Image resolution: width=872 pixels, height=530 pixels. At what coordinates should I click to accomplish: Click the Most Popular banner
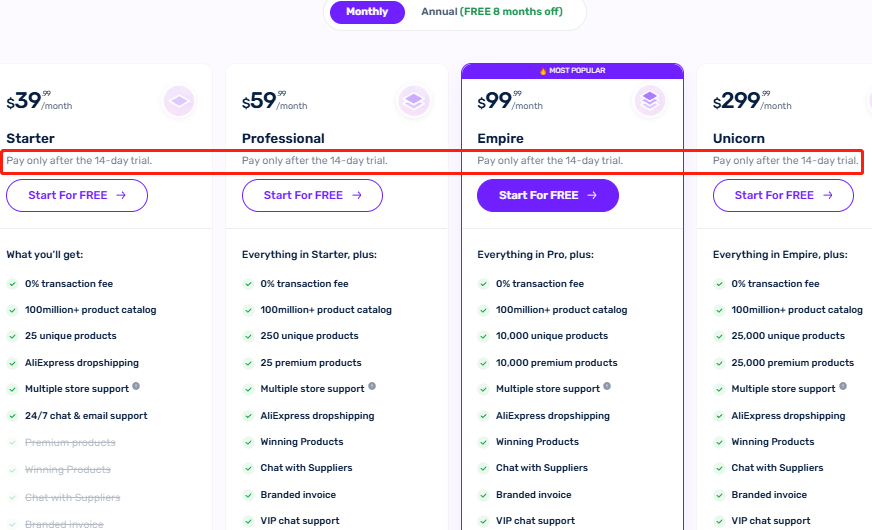[x=572, y=71]
